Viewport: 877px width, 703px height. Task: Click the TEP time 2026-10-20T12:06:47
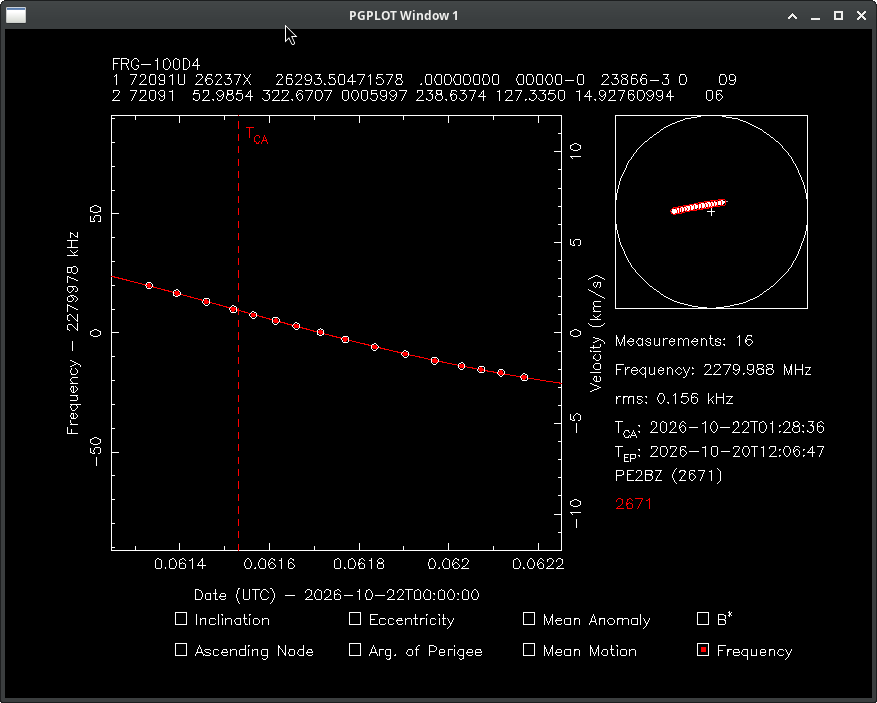737,451
